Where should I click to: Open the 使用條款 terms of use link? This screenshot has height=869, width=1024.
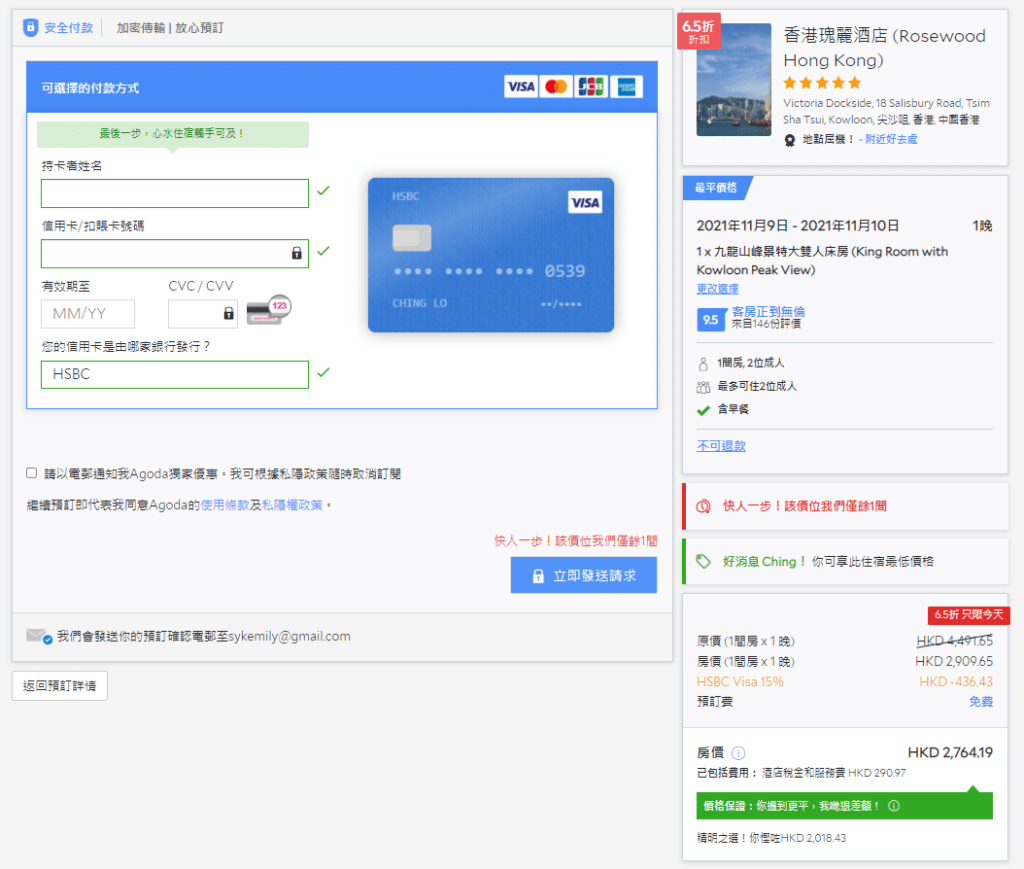[225, 505]
